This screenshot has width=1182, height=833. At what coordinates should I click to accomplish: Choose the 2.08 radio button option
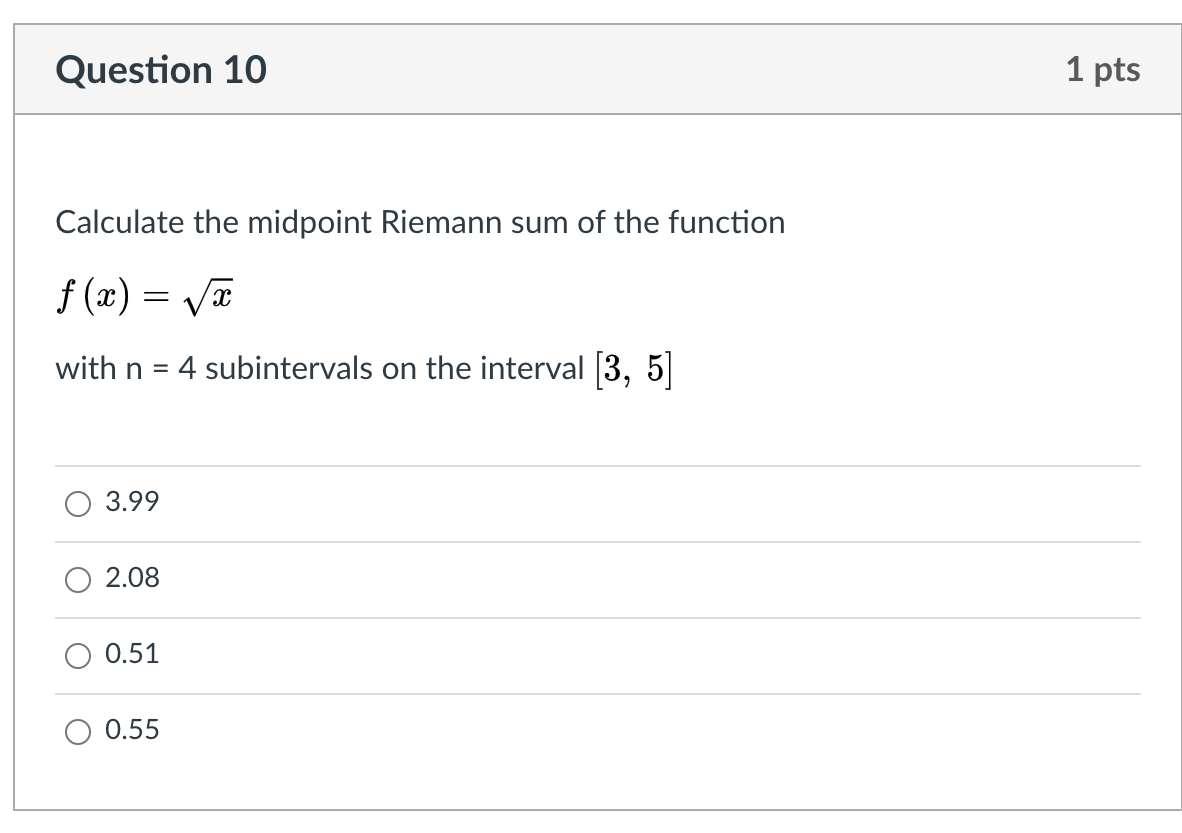[78, 580]
